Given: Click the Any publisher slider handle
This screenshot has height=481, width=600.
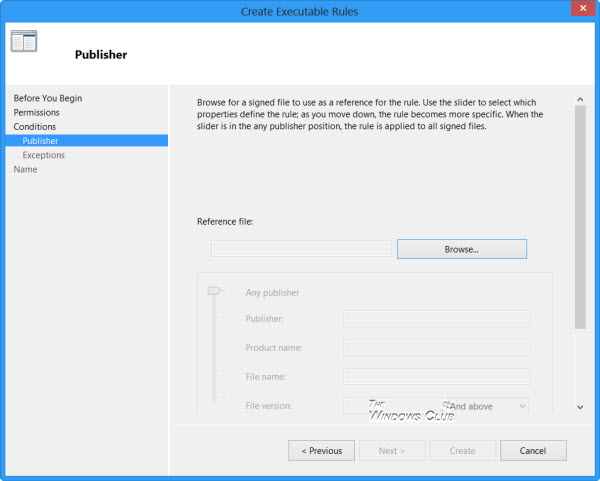Looking at the screenshot, I should (x=214, y=291).
